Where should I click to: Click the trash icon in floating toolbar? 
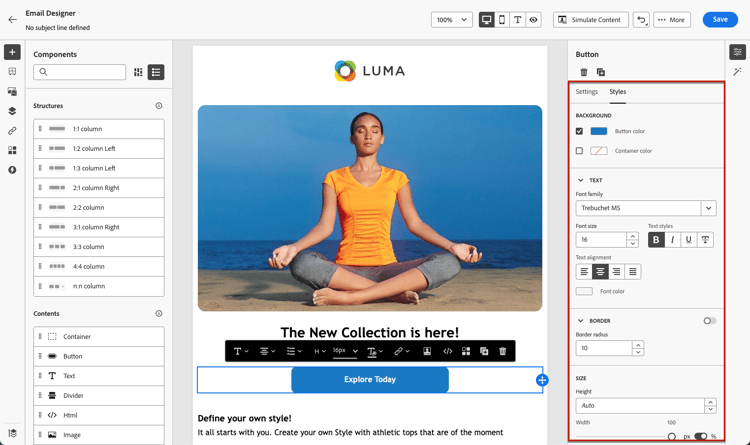click(x=503, y=351)
